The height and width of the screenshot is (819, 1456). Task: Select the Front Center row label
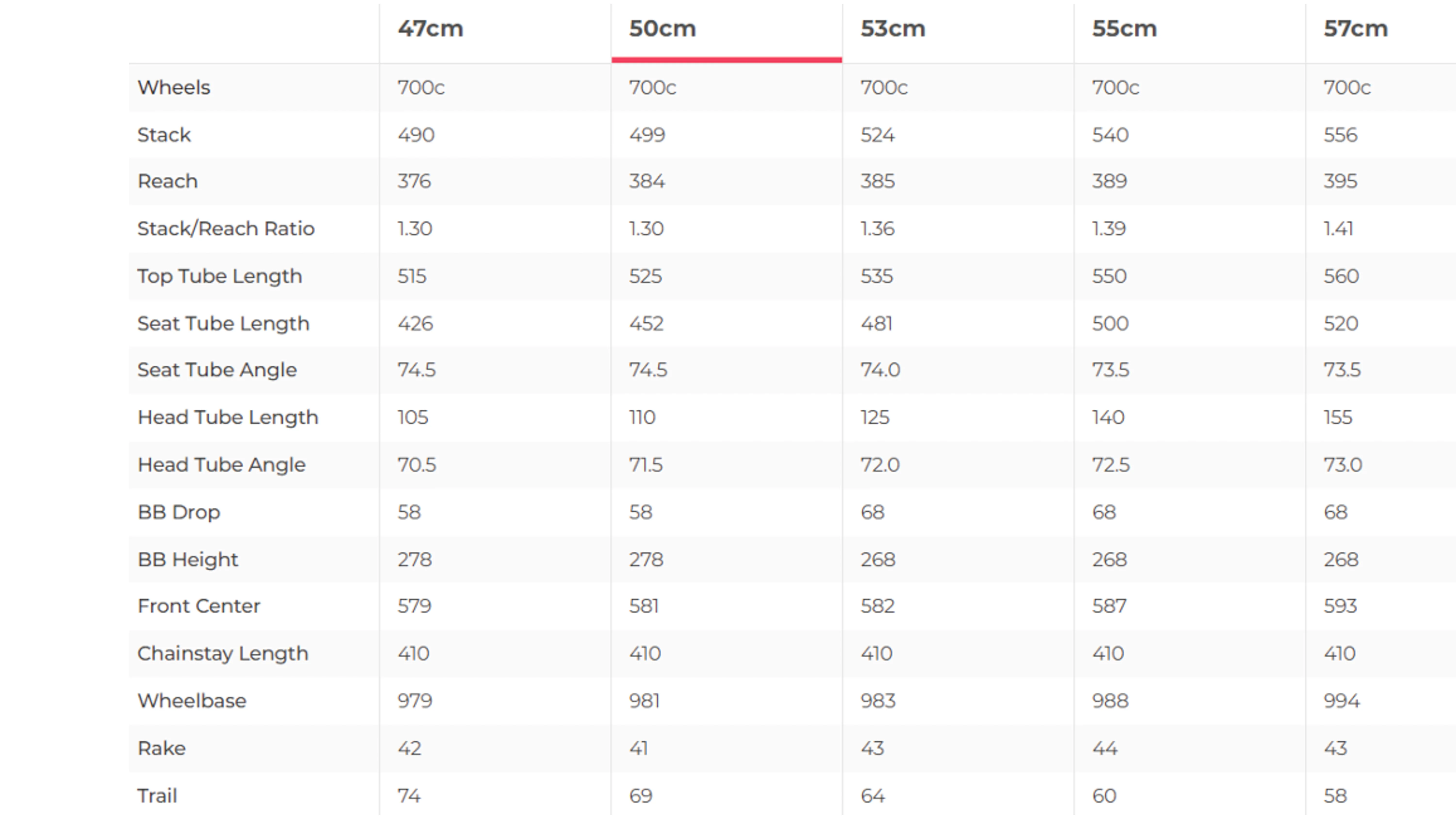coord(199,606)
